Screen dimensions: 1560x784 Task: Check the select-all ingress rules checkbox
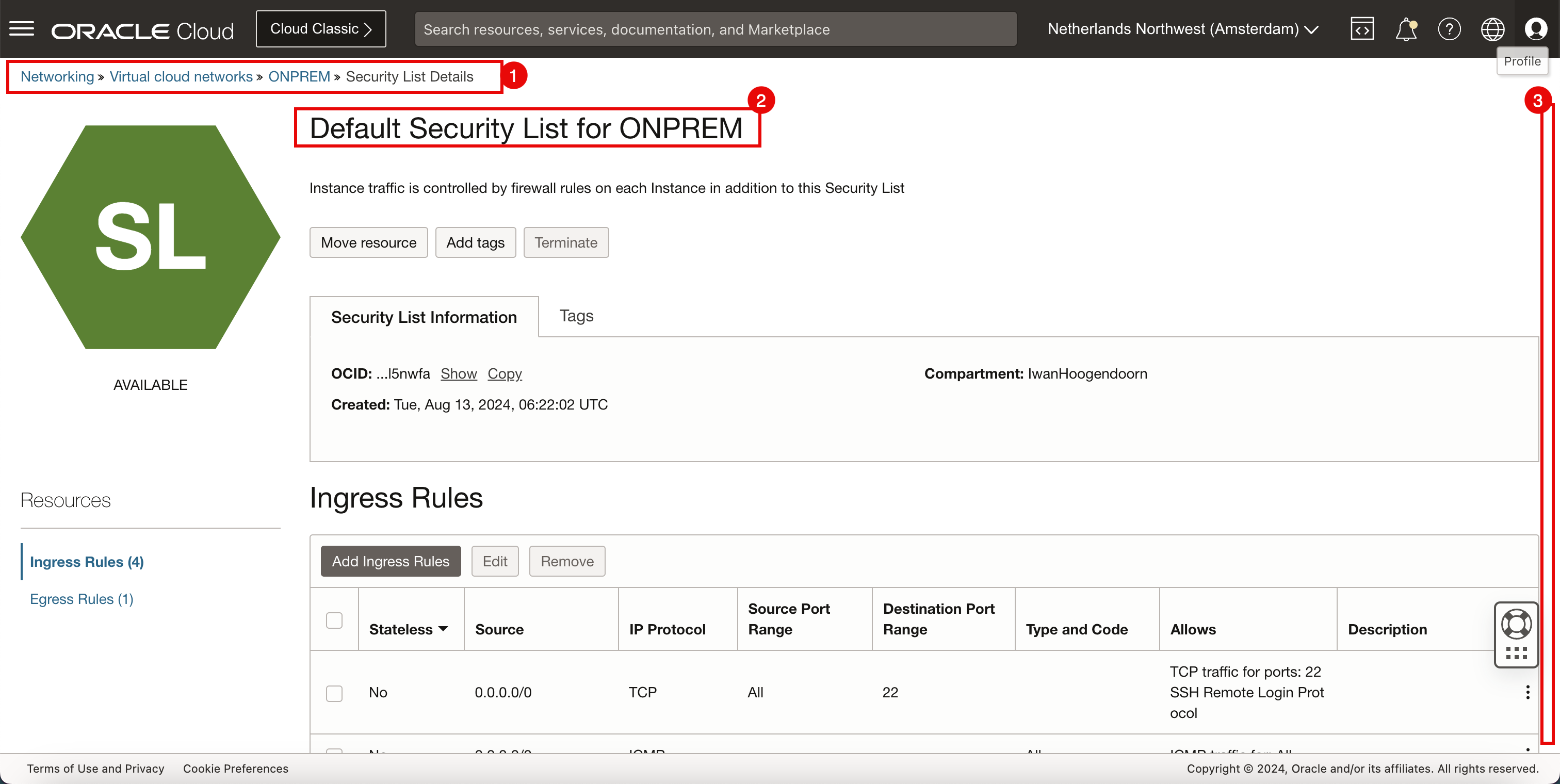334,620
